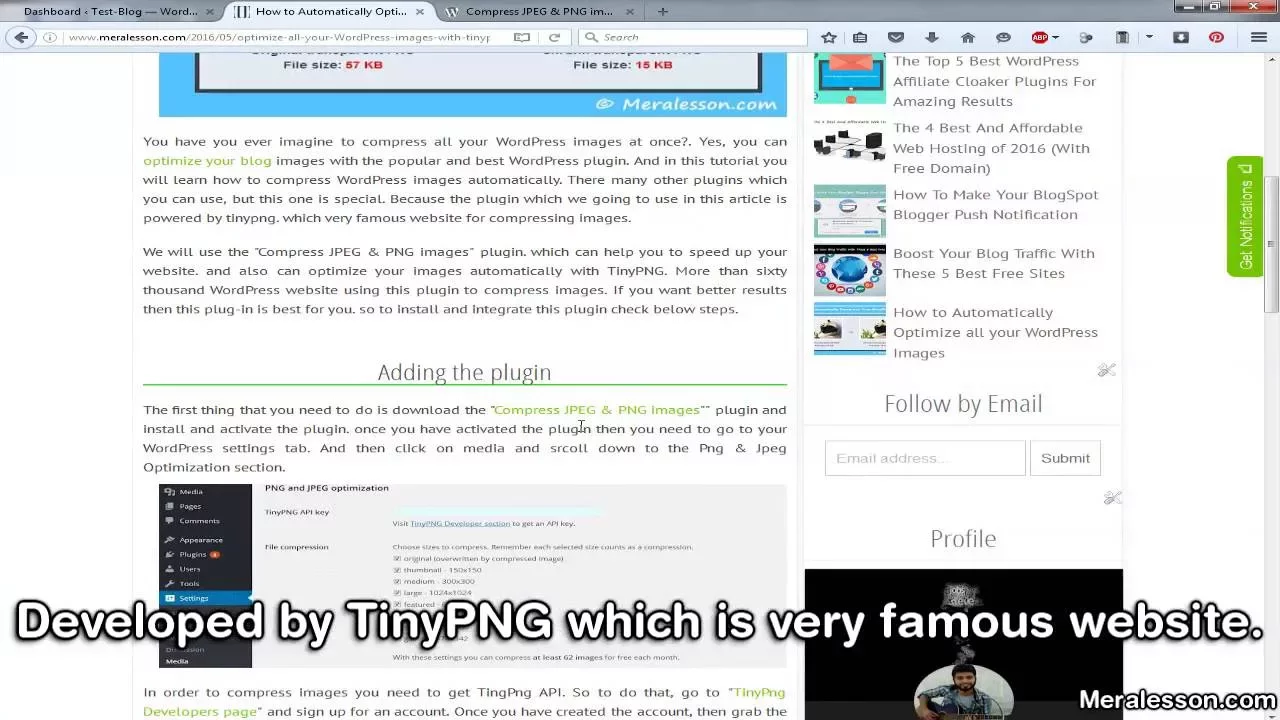Click the vertical page scrollbar thumb
This screenshot has width=1280, height=720.
[1272, 246]
